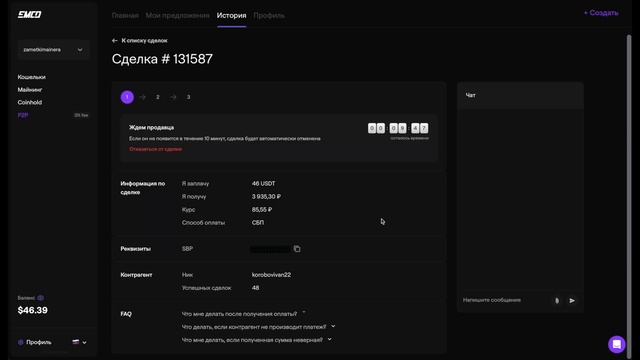Click red link to cancel the deal
Viewport: 640px width, 360px height.
(156, 149)
